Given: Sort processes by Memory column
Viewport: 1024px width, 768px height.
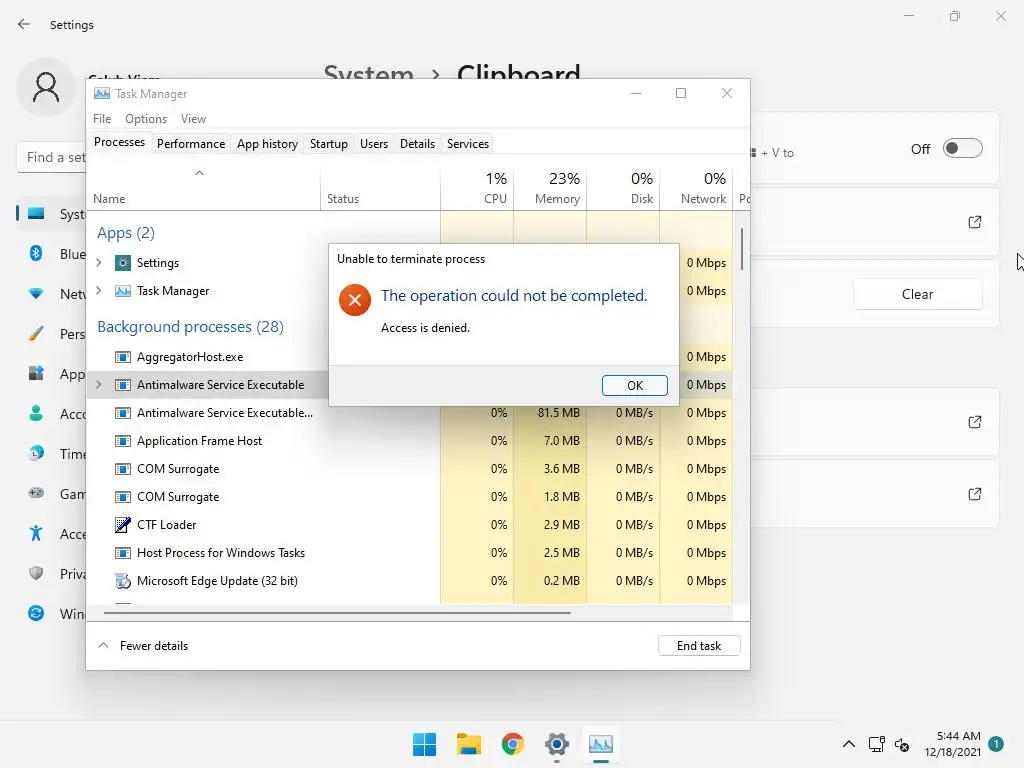Looking at the screenshot, I should [551, 188].
